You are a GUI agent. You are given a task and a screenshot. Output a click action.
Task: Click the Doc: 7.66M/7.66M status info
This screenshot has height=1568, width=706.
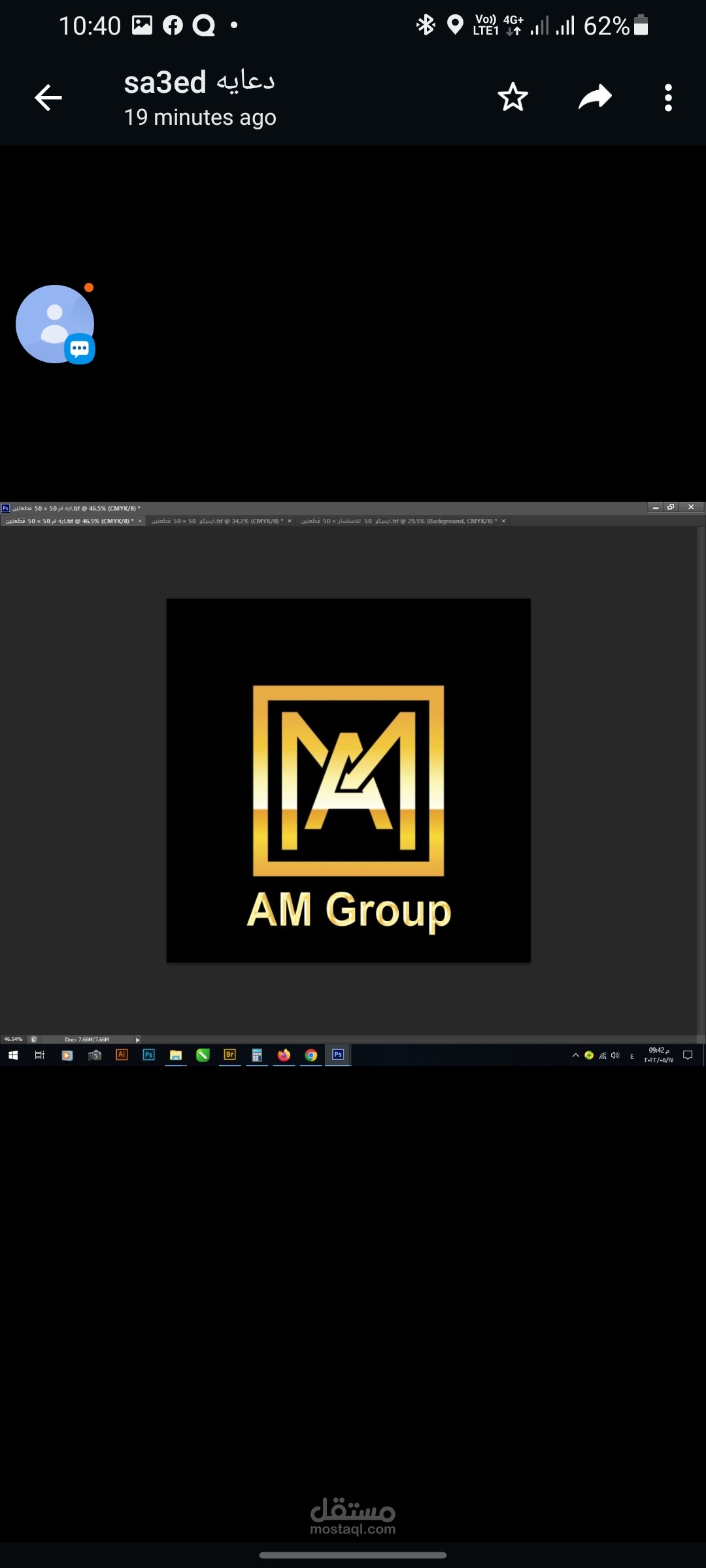point(87,1039)
